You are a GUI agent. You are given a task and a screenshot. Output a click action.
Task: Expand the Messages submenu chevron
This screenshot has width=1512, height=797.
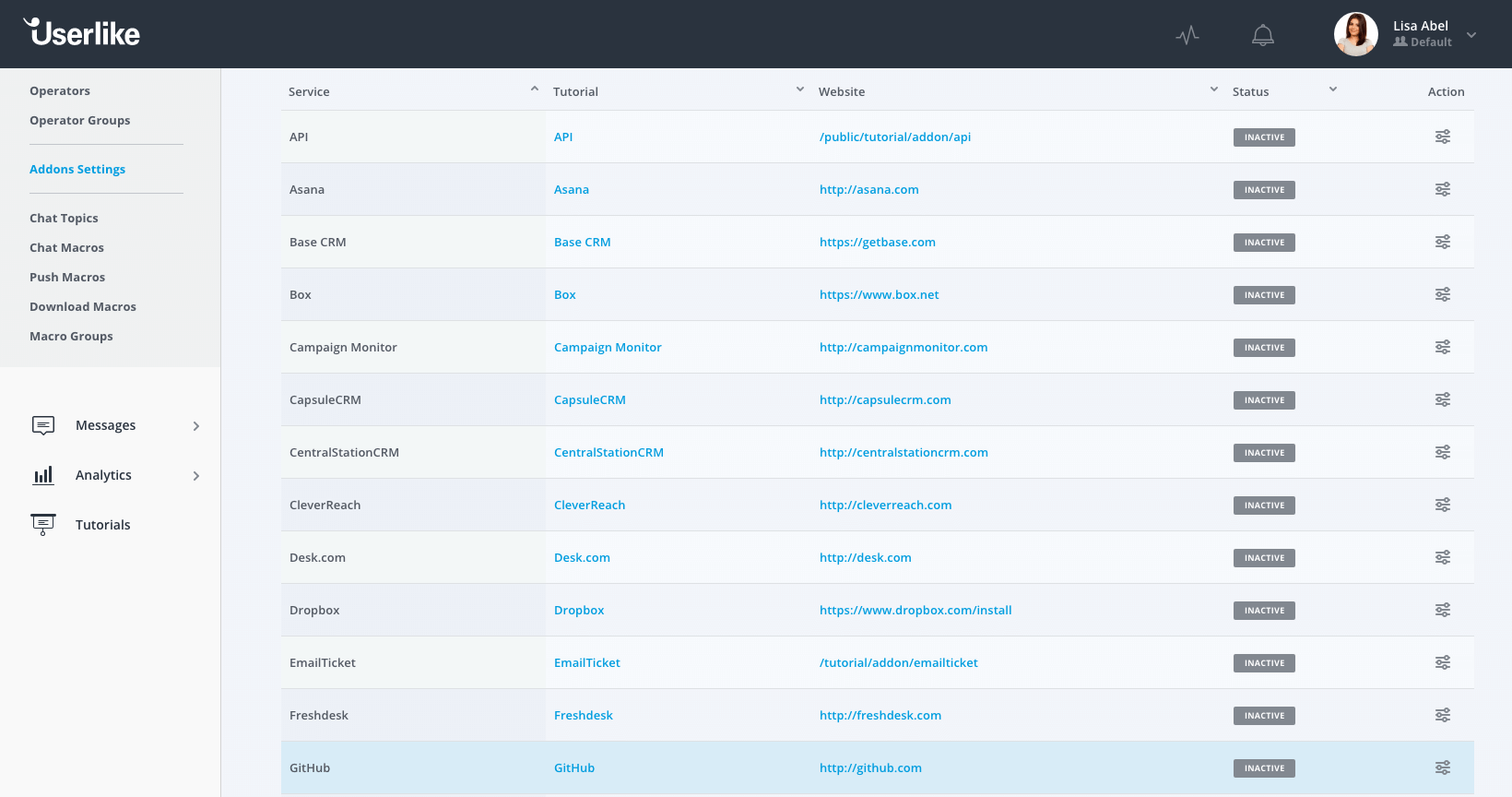pyautogui.click(x=195, y=425)
